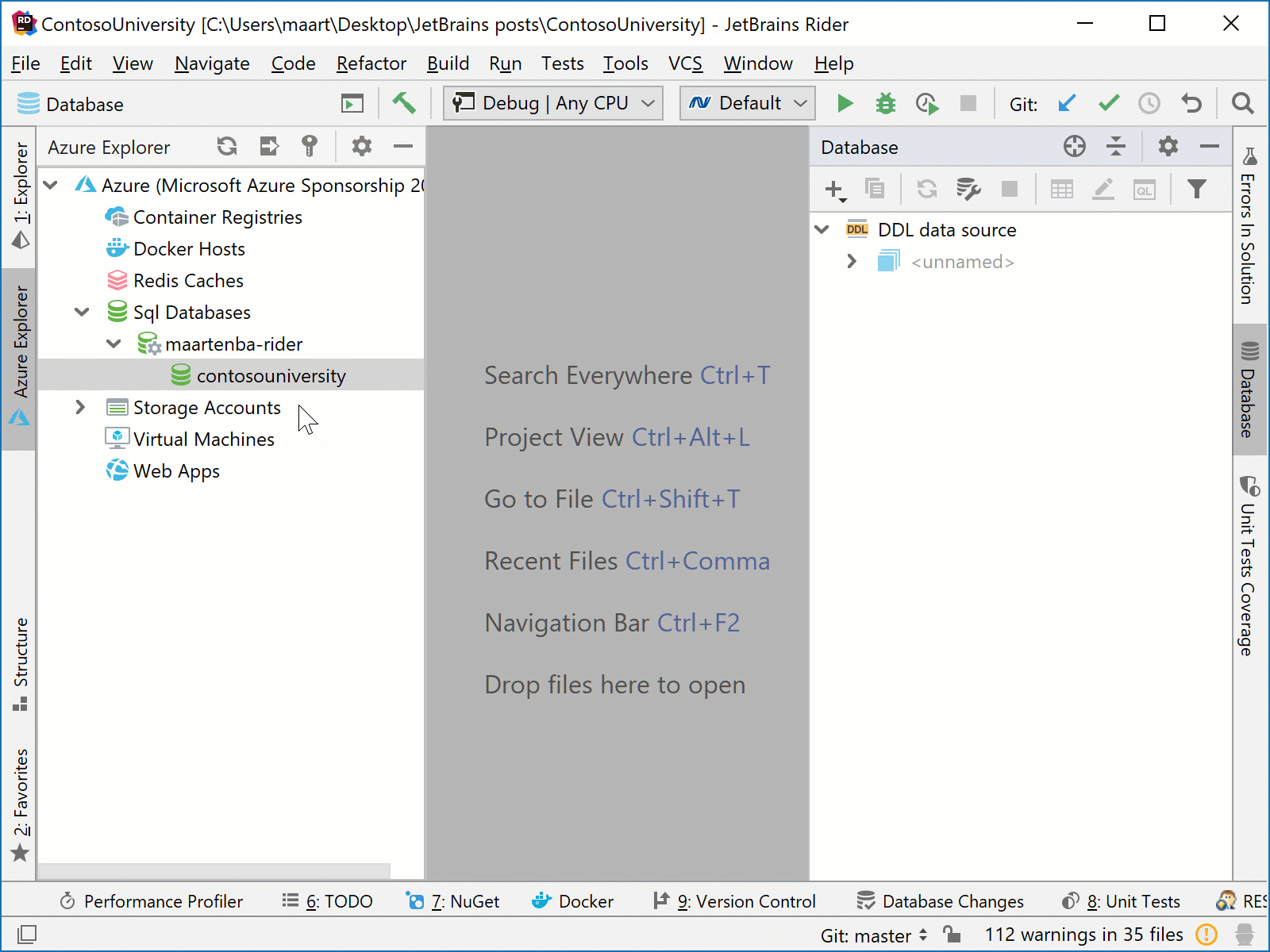This screenshot has height=952, width=1270.
Task: Start a Run/Debug session with the green run arrow
Action: 845,103
